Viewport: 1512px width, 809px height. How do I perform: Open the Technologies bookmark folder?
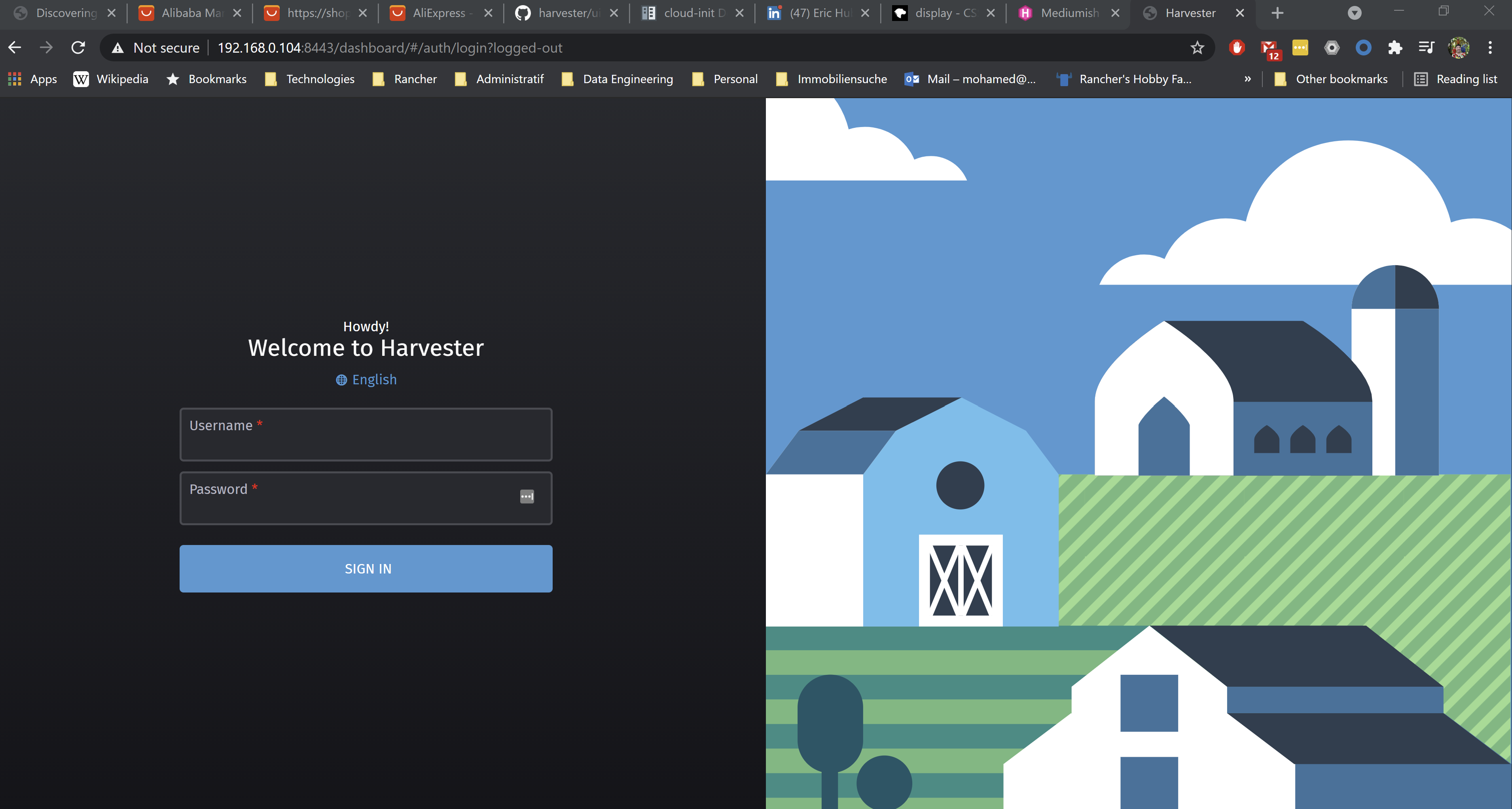tap(310, 79)
